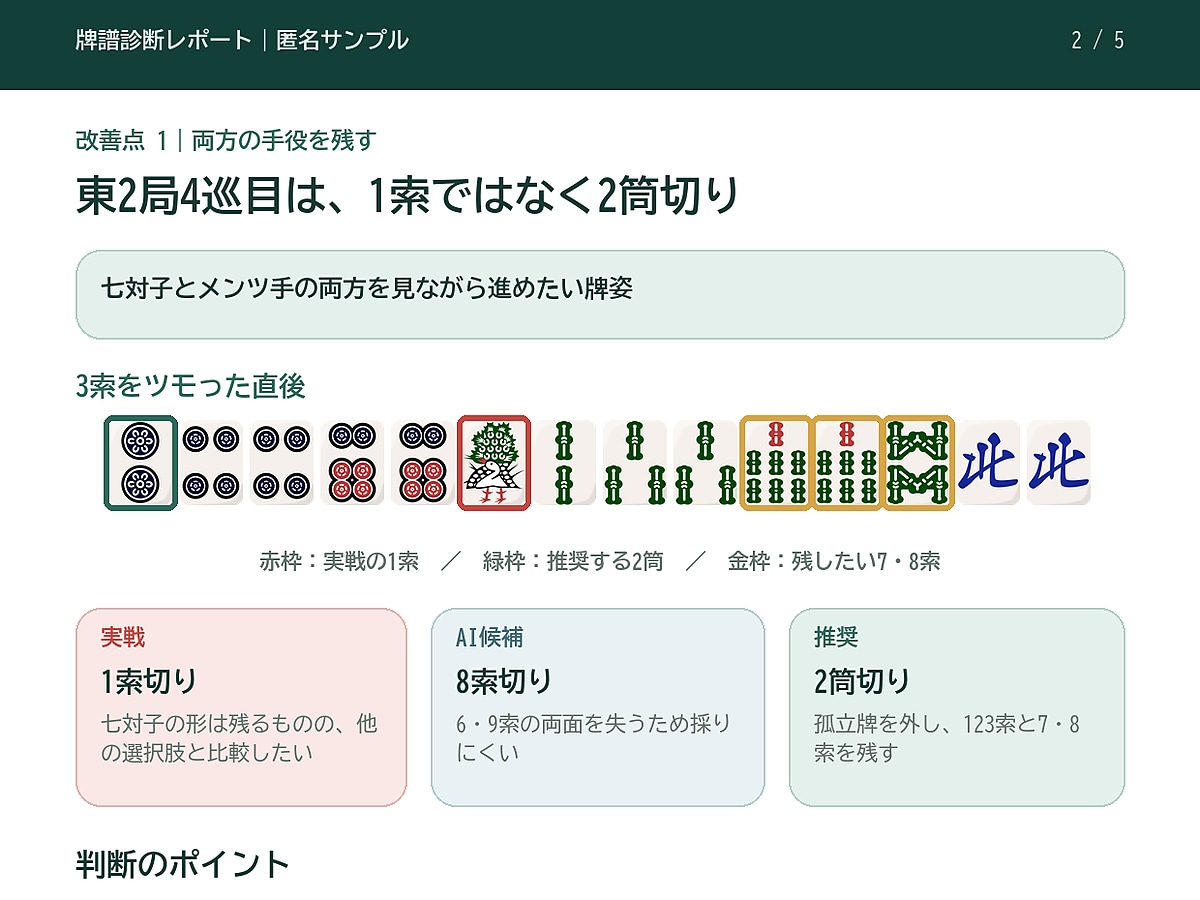Select the red-framed 1-sou bird tile
Image resolution: width=1200 pixels, height=900 pixels.
494,463
